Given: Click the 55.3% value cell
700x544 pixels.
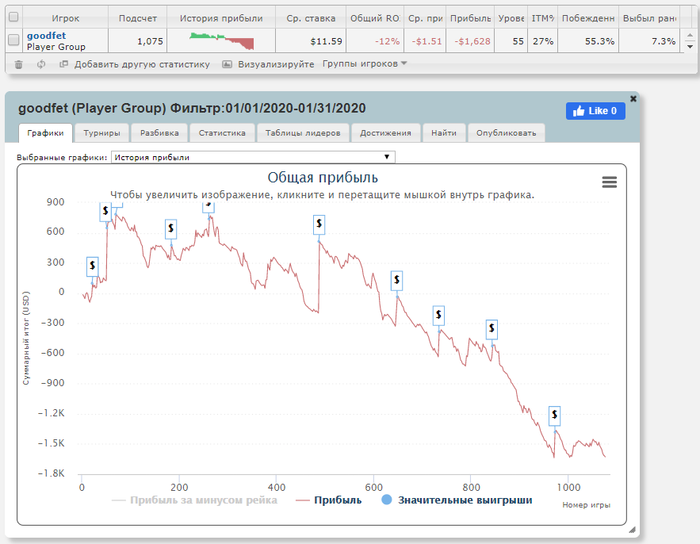Looking at the screenshot, I should [600, 42].
